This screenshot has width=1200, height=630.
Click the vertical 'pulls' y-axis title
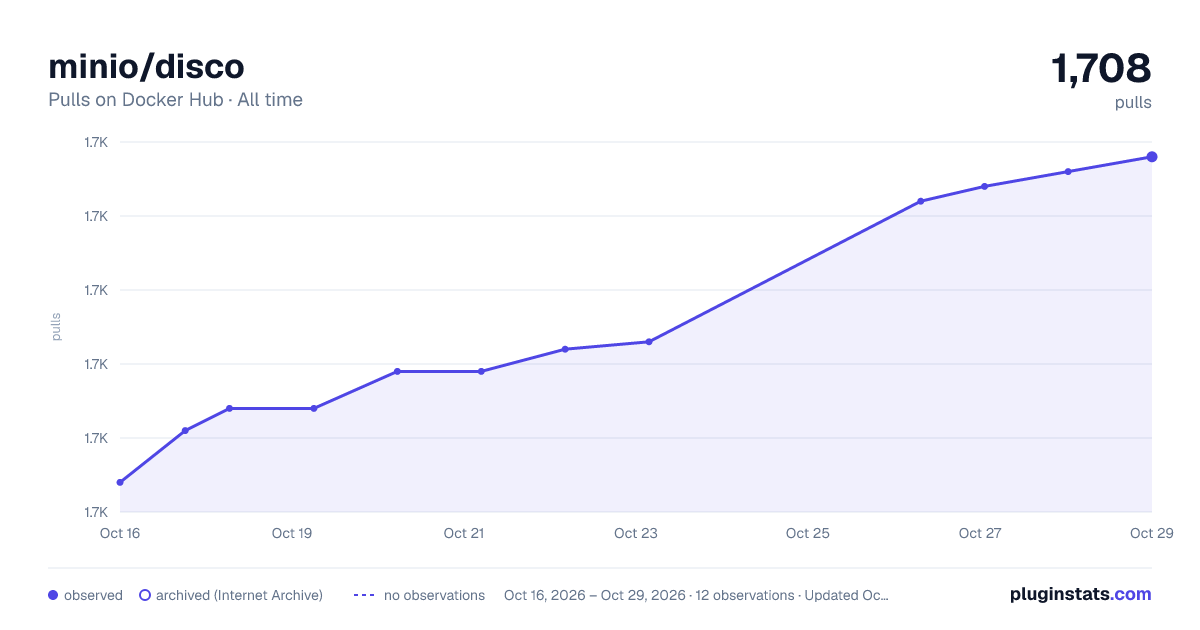pos(56,327)
